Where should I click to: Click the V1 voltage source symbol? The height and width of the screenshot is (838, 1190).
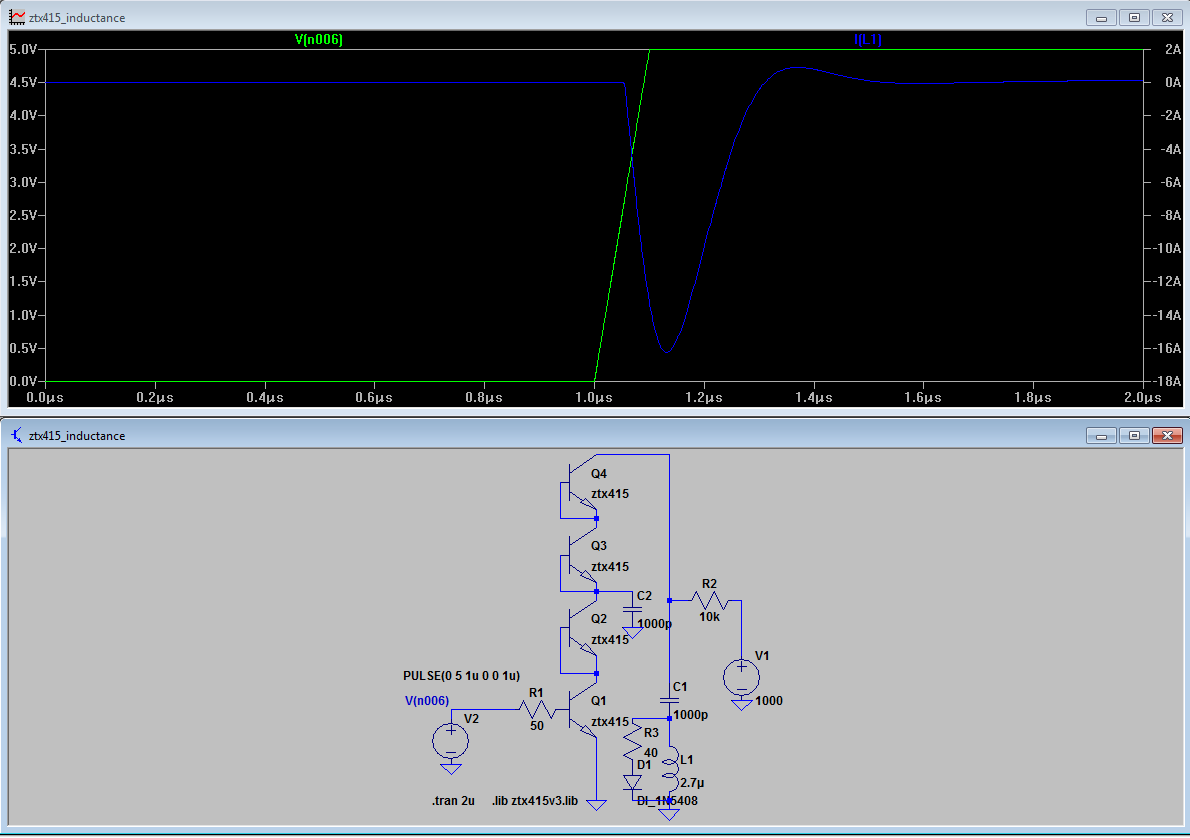pos(741,677)
